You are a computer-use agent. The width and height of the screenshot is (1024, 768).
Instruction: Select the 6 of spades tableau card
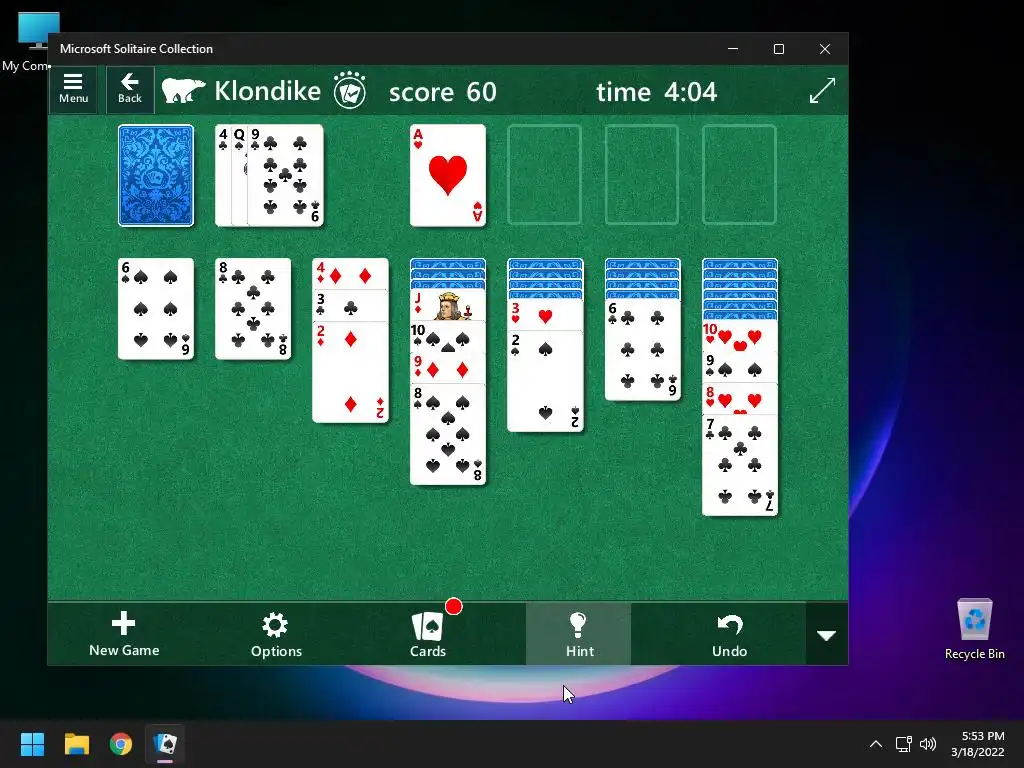156,309
